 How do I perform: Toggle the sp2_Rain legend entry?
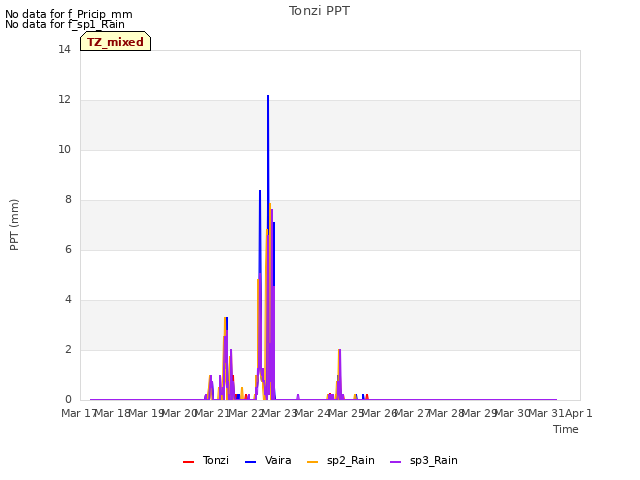(340, 460)
